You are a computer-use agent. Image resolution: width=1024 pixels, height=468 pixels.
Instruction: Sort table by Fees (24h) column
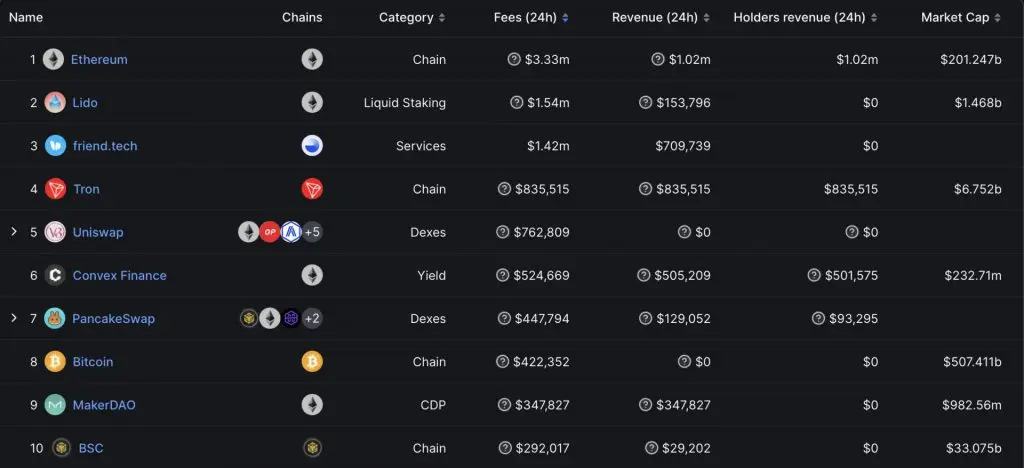[x=531, y=18]
